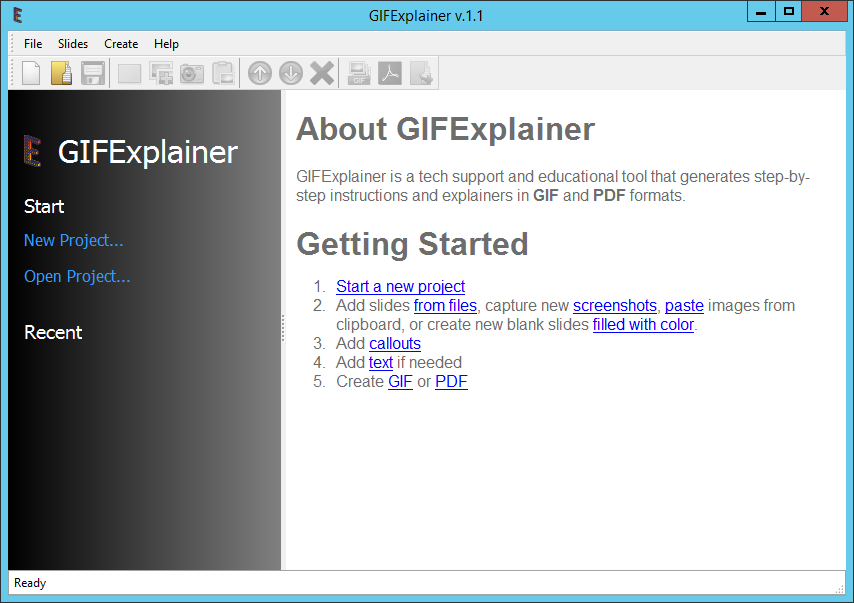854x603 pixels.
Task: Close the GIFExplainer window
Action: (824, 11)
